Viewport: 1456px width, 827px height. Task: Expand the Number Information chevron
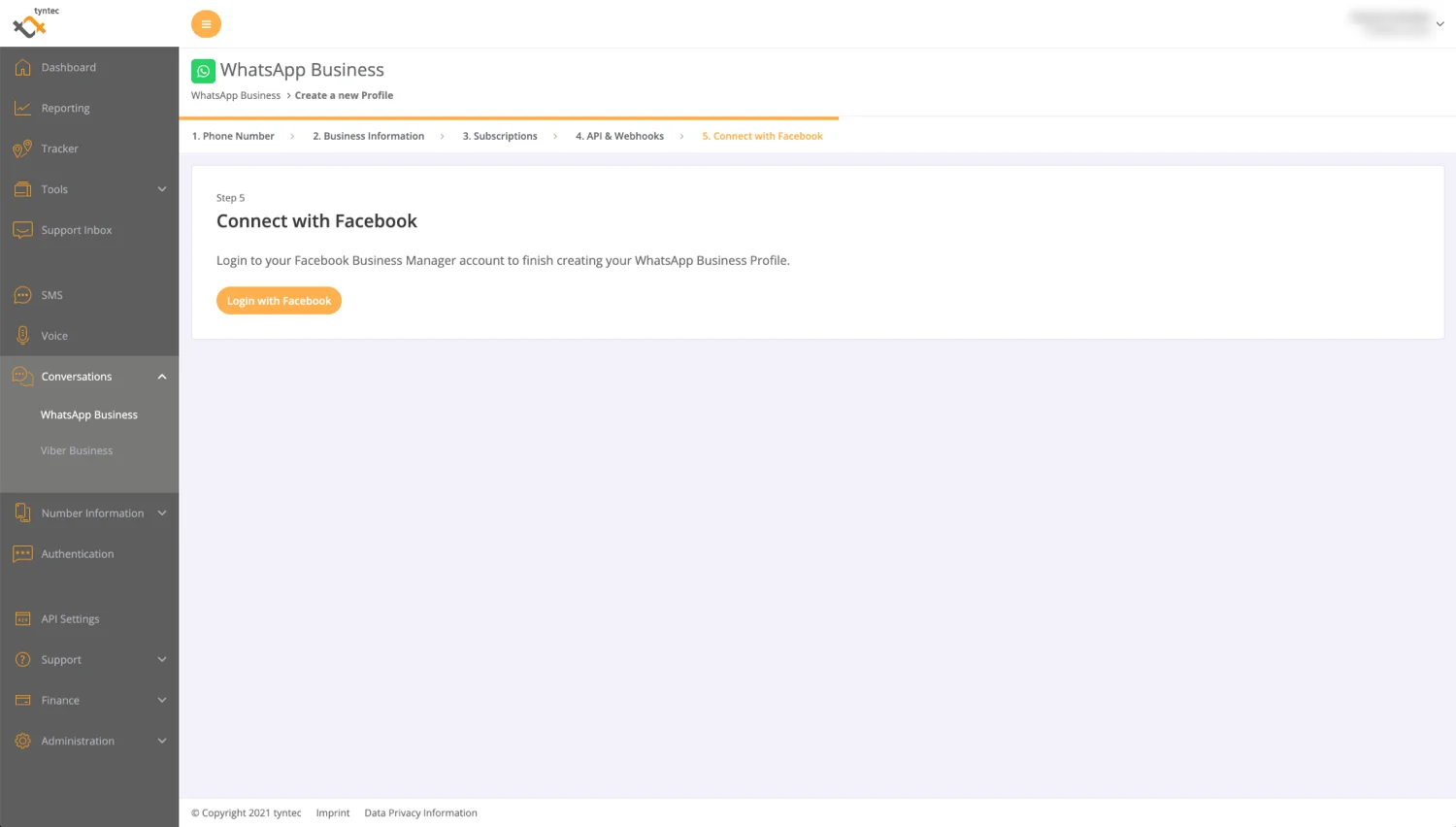pos(162,513)
